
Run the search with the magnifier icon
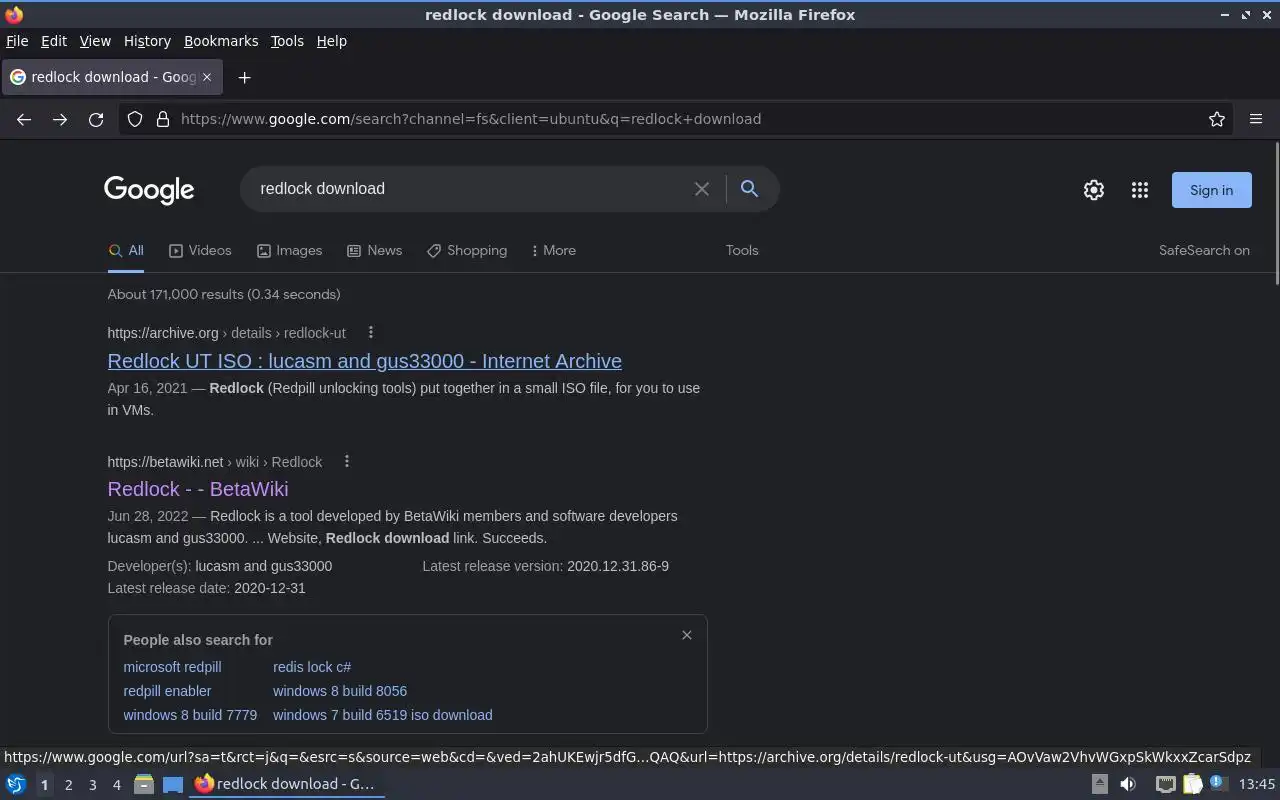[x=749, y=188]
